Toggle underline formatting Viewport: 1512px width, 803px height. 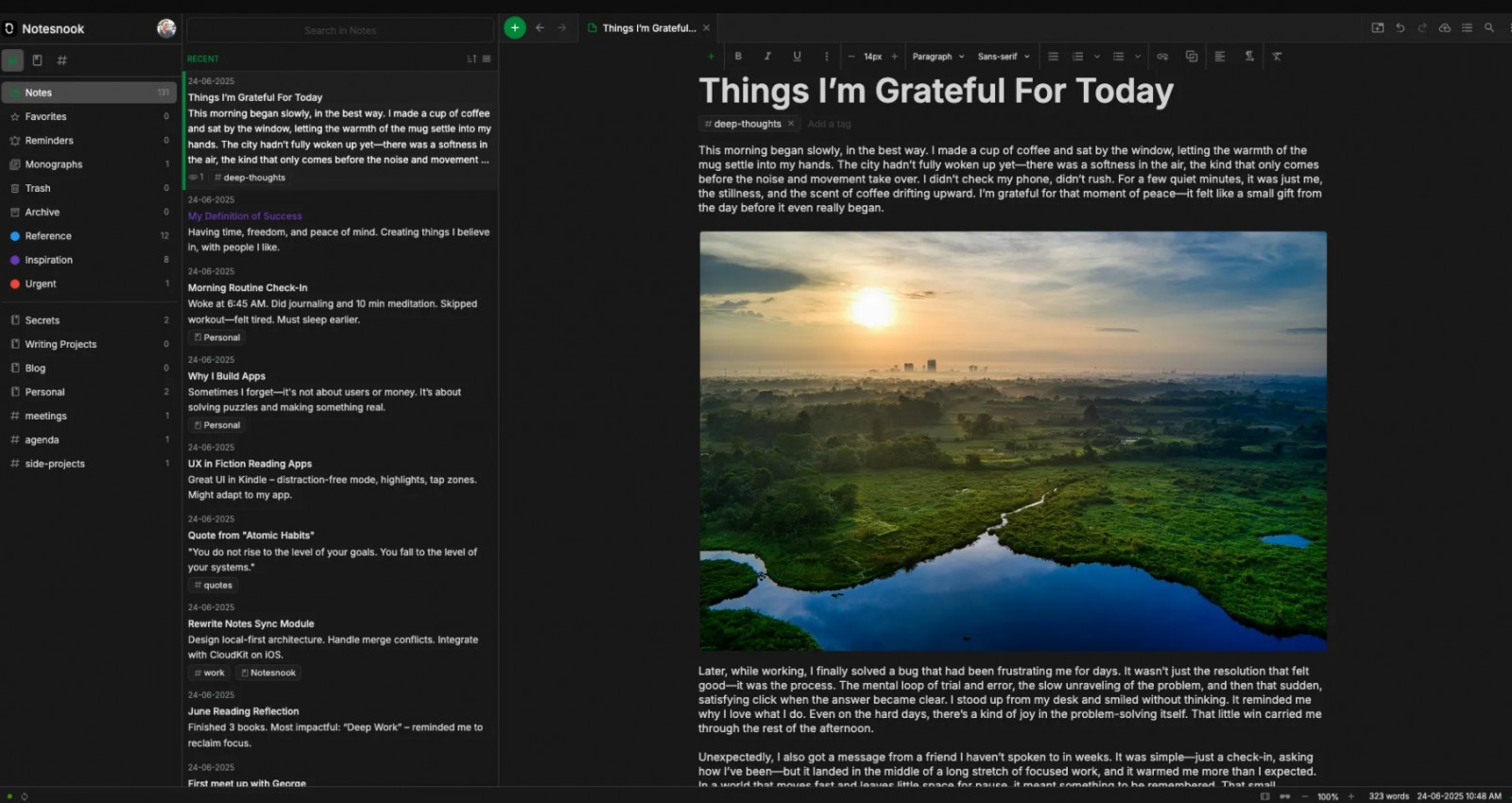(x=797, y=57)
